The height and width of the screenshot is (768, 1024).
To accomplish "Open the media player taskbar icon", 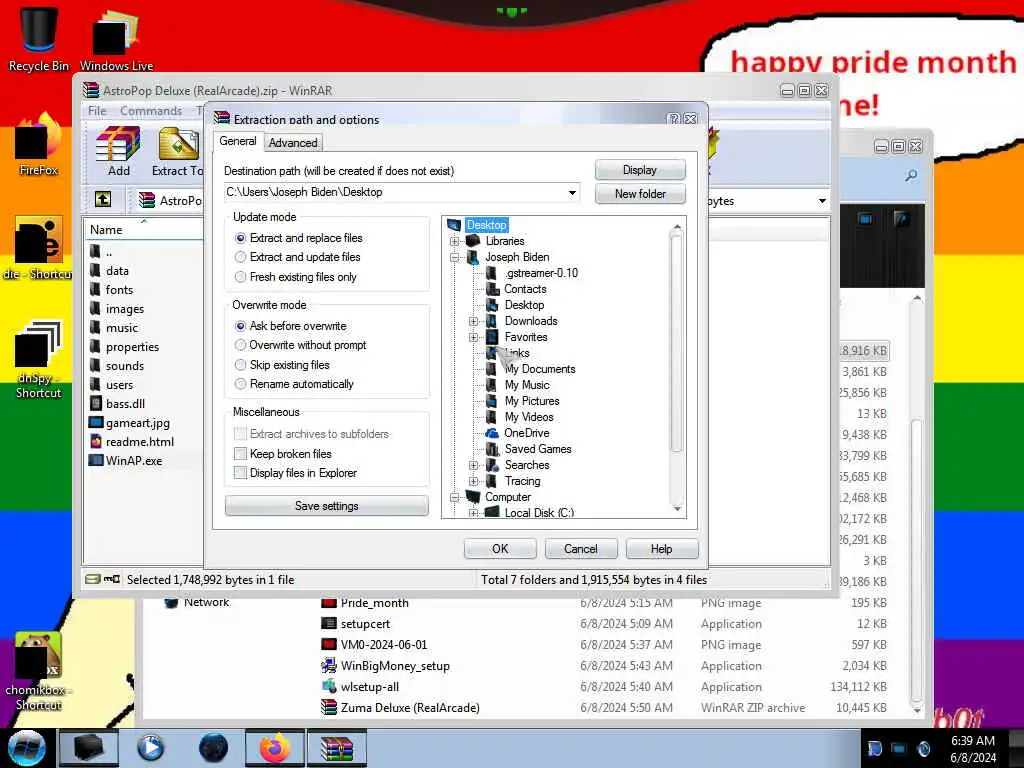I will [x=150, y=748].
